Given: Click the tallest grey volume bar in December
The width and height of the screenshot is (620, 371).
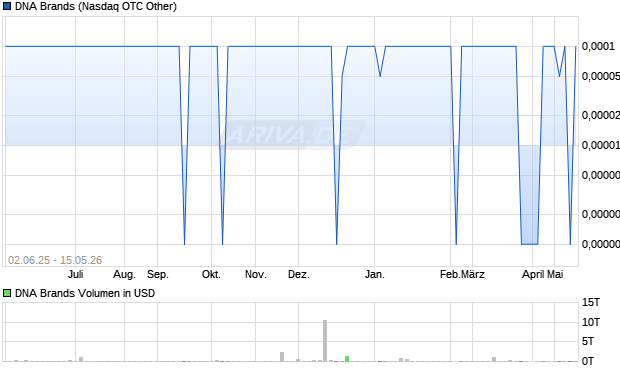Looking at the screenshot, I should [325, 341].
